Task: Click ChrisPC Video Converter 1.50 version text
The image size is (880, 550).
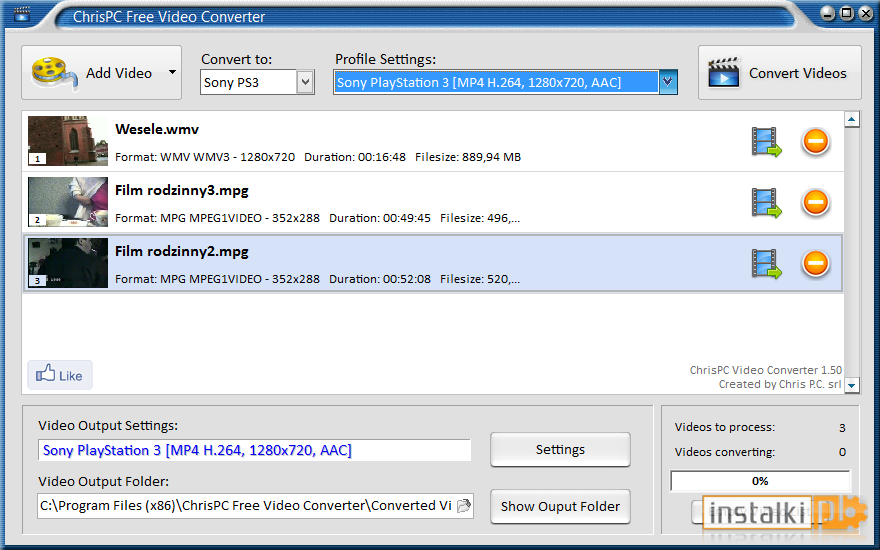Action: click(x=766, y=370)
